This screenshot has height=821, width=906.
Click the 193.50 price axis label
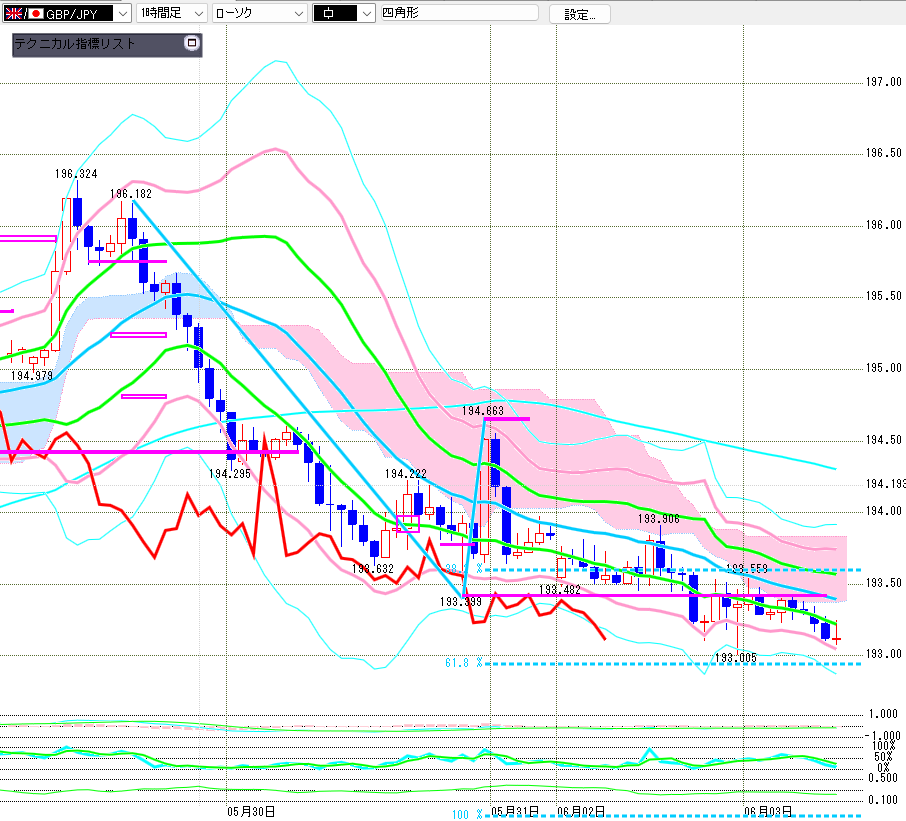point(883,583)
